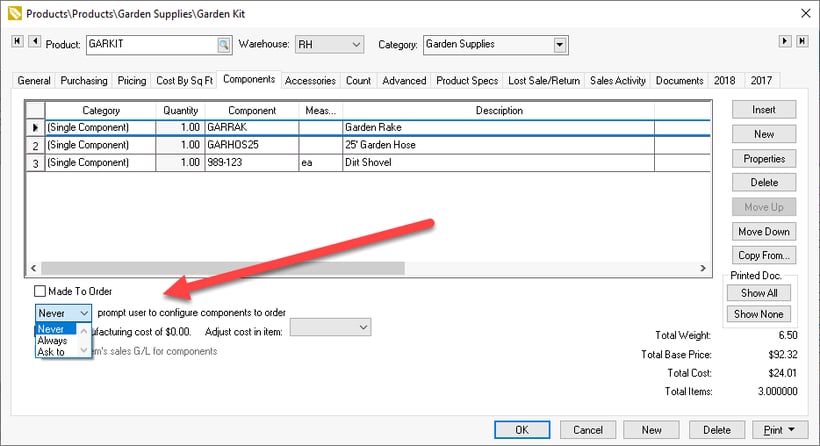Click the Insert button

point(764,109)
